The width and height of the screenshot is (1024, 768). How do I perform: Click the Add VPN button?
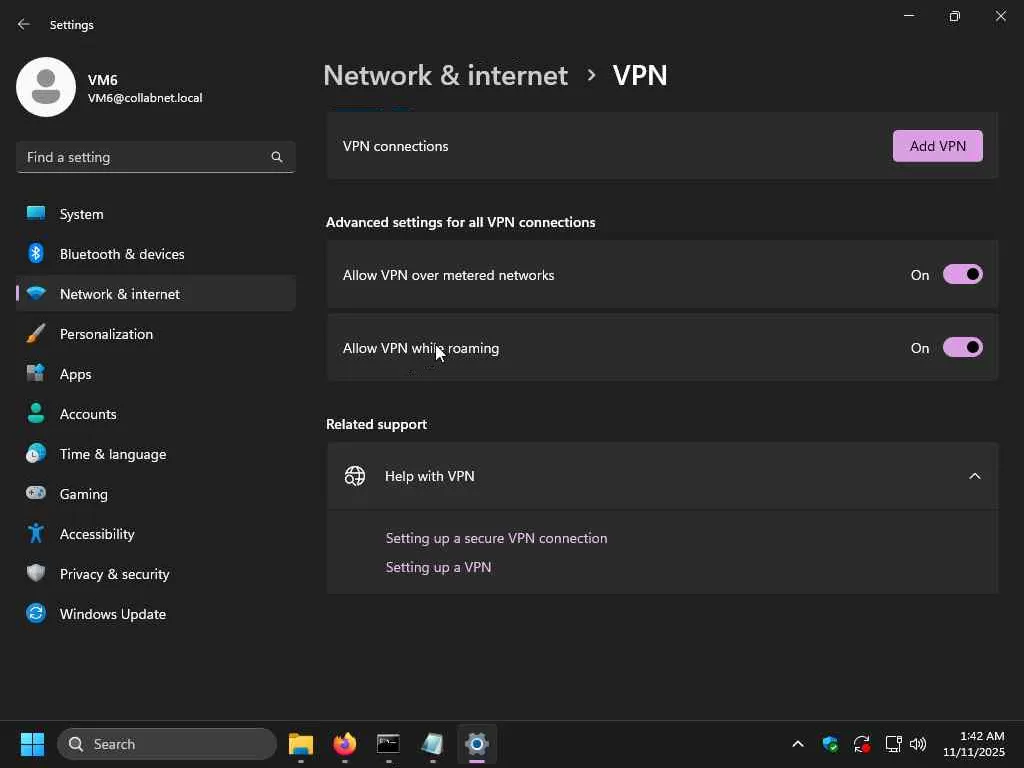click(937, 146)
